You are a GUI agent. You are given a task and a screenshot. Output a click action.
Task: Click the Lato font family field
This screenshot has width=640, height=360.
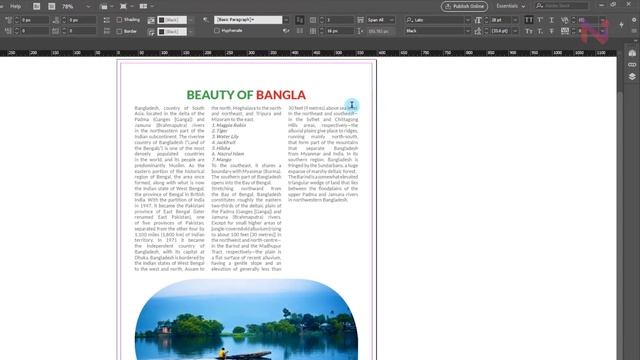(435, 20)
